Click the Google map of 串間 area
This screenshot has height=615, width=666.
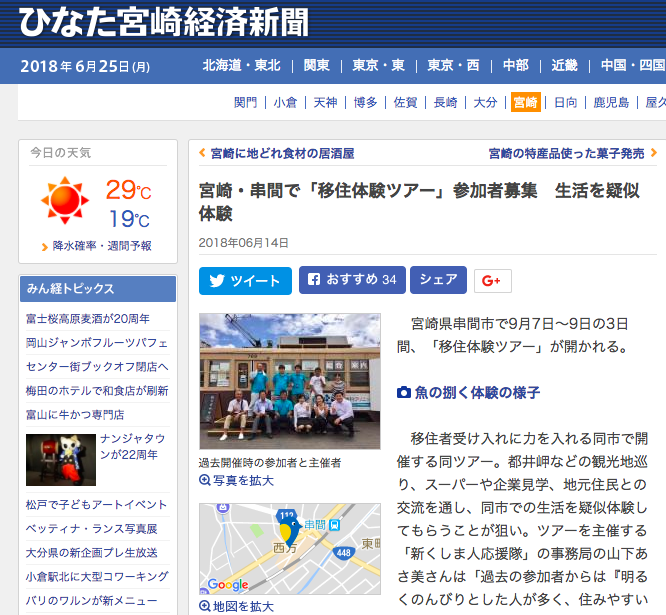coord(290,549)
